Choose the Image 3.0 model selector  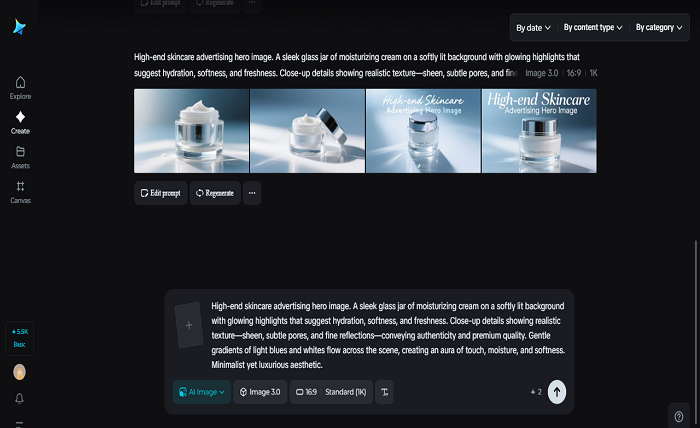click(260, 392)
